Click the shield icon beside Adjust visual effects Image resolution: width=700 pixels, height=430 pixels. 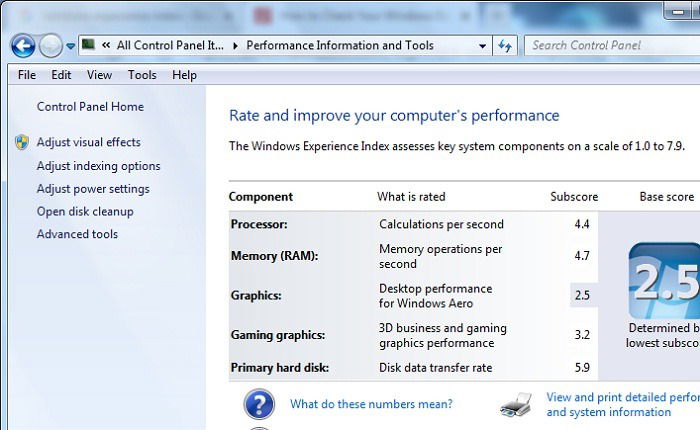point(22,142)
